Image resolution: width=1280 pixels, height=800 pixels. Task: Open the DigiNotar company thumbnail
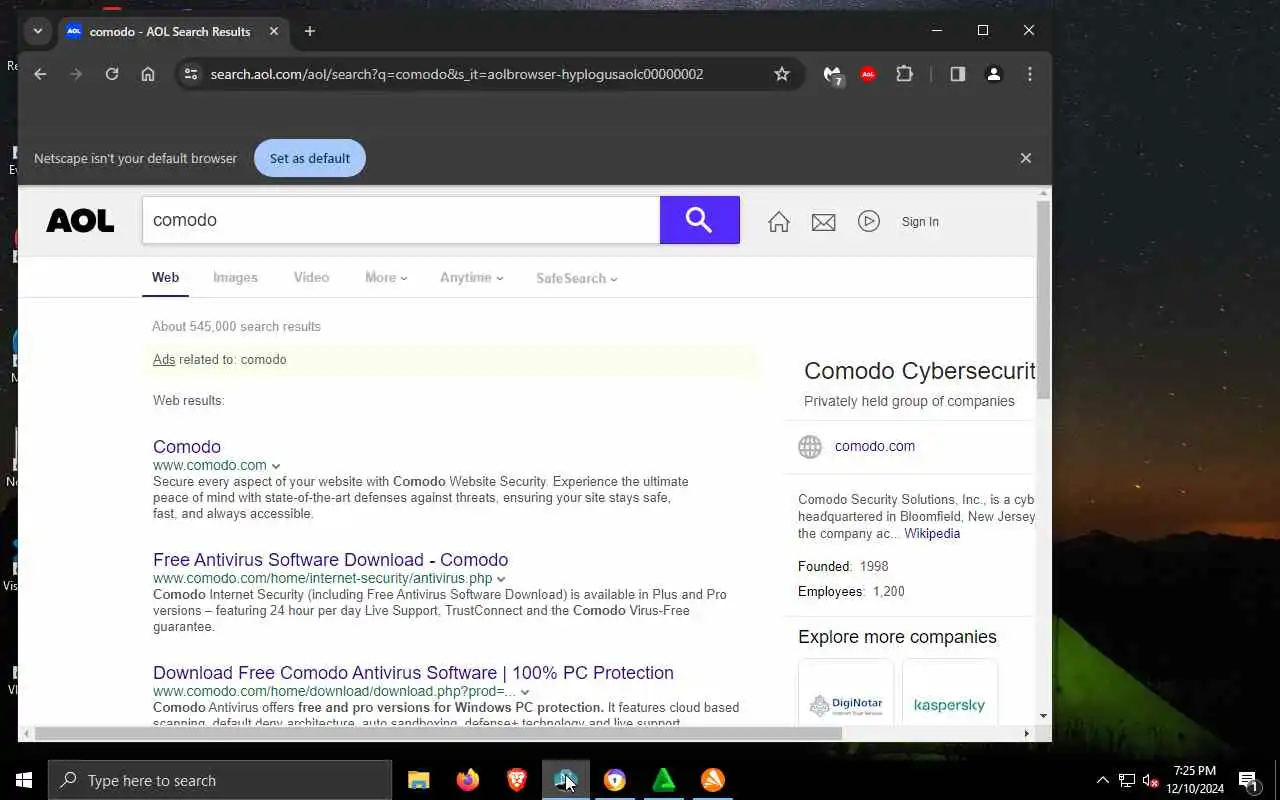click(846, 690)
